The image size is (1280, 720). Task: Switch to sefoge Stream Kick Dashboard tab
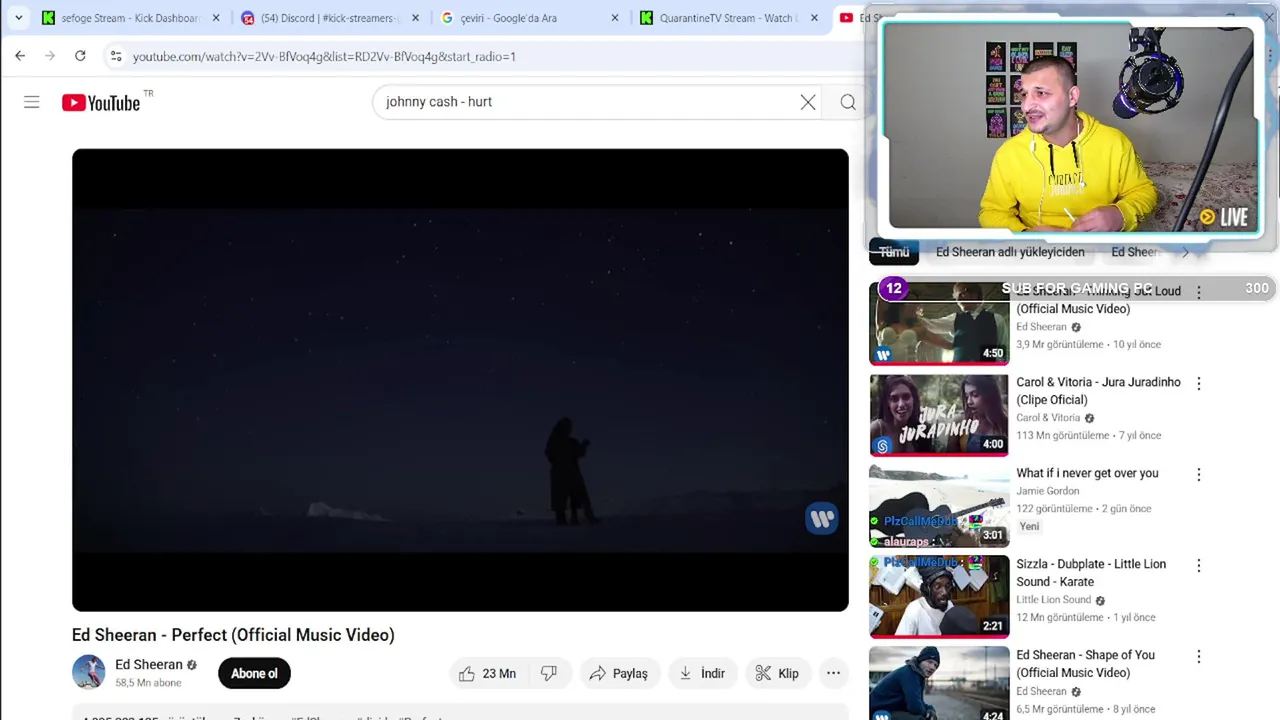[130, 18]
